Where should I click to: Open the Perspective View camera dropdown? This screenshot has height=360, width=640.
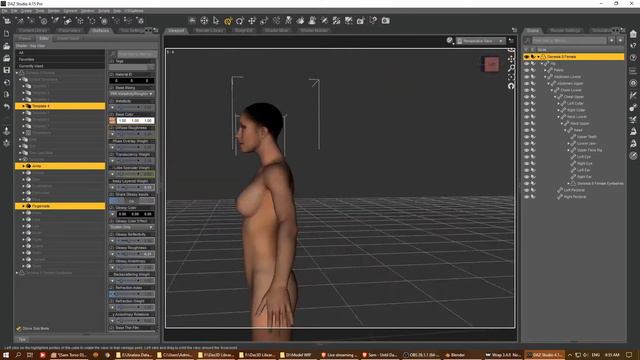coord(481,41)
